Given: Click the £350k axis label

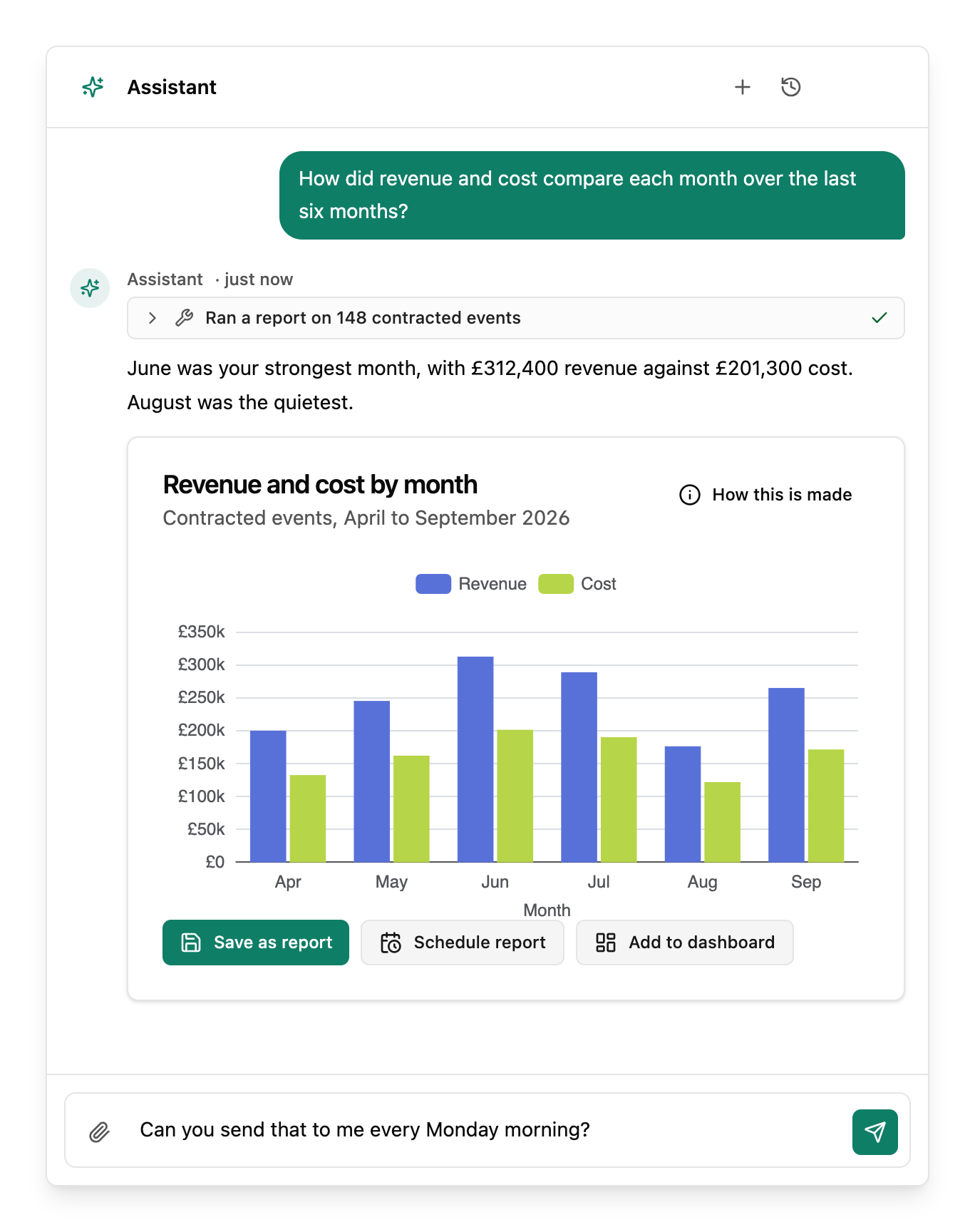Looking at the screenshot, I should [x=202, y=632].
